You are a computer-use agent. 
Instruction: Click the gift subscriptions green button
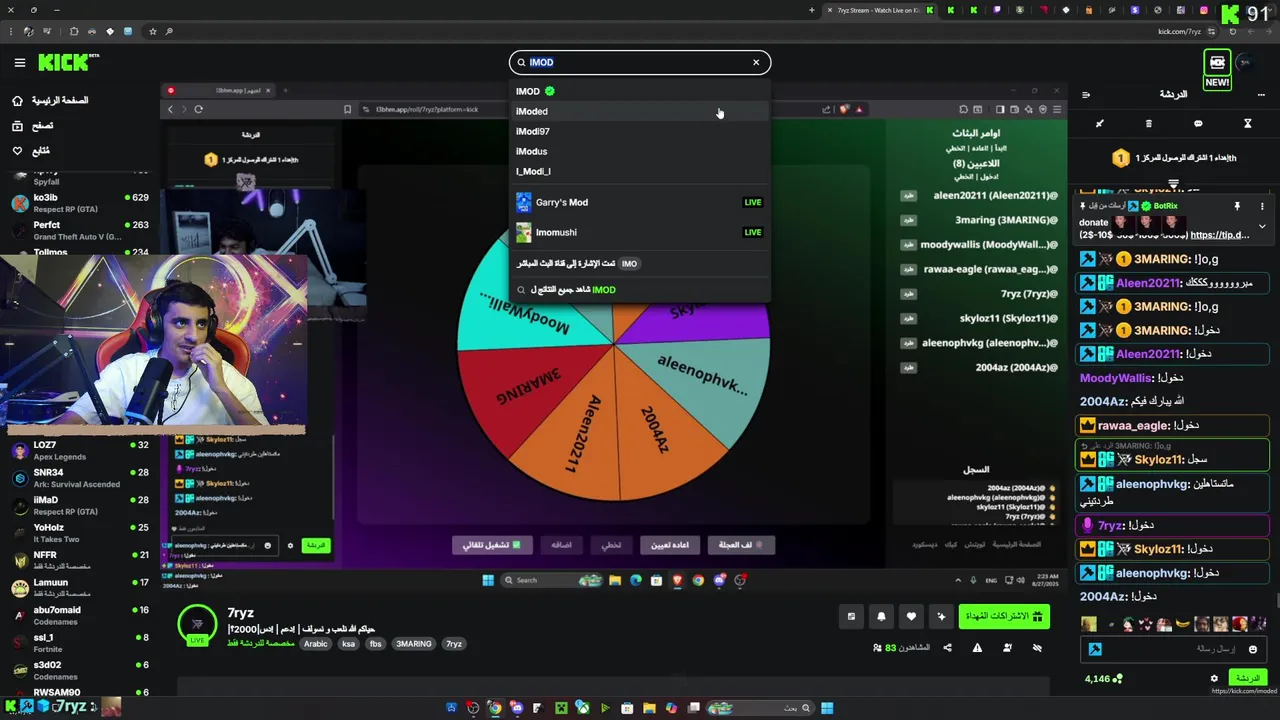(1004, 617)
